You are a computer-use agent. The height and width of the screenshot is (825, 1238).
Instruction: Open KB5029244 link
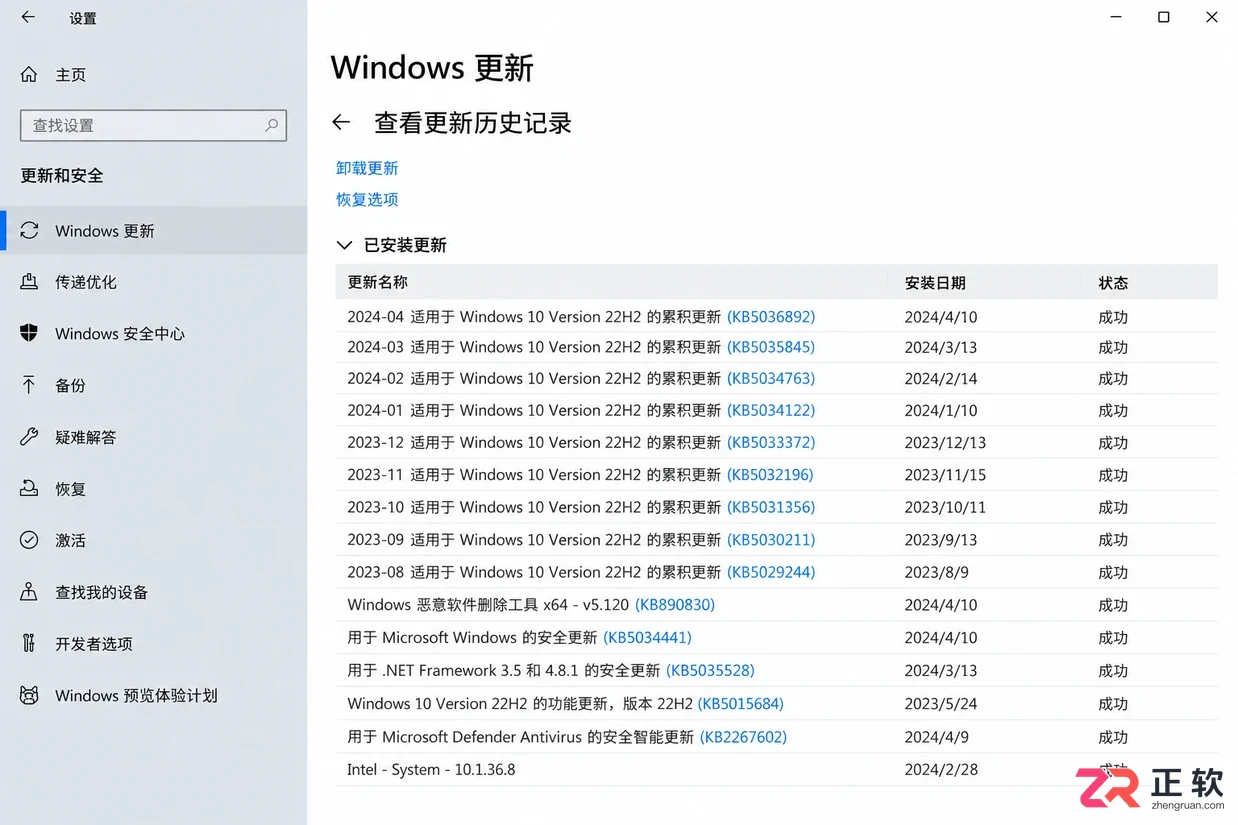coord(771,572)
